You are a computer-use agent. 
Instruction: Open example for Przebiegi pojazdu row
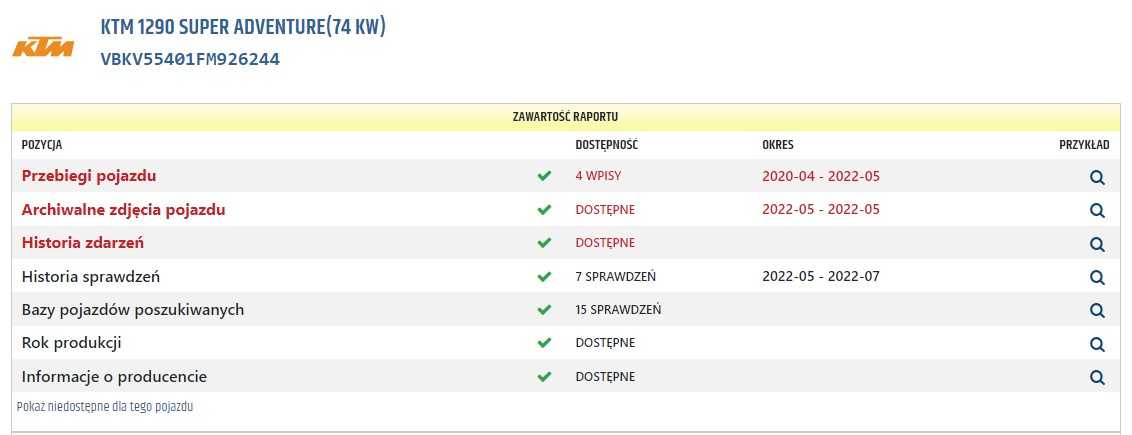point(1097,177)
